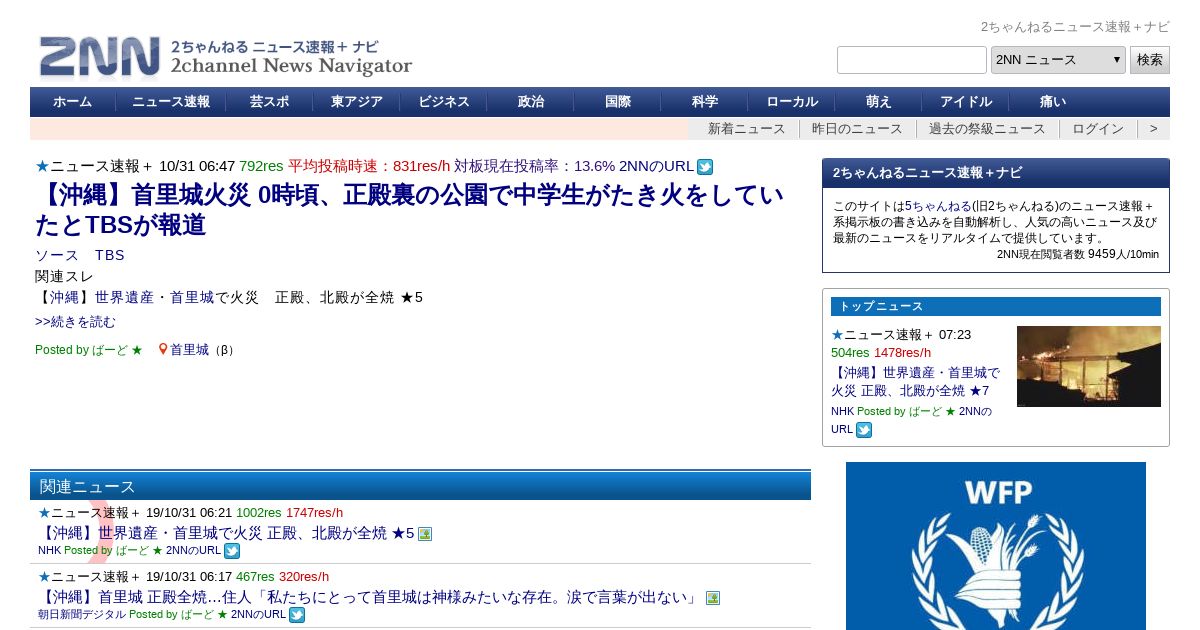
Task: Click 1002res count in 06:21 related row
Action: [259, 513]
